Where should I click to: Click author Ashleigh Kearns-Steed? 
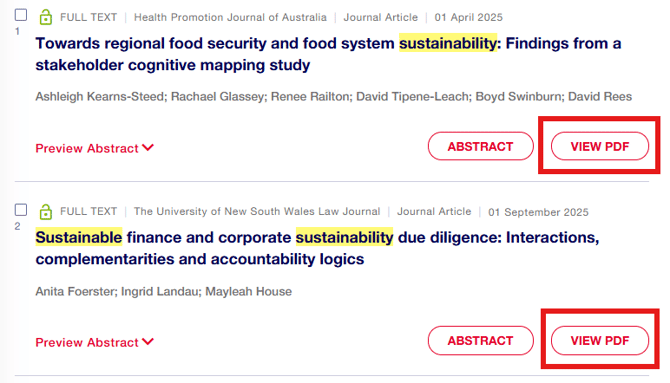tap(100, 97)
